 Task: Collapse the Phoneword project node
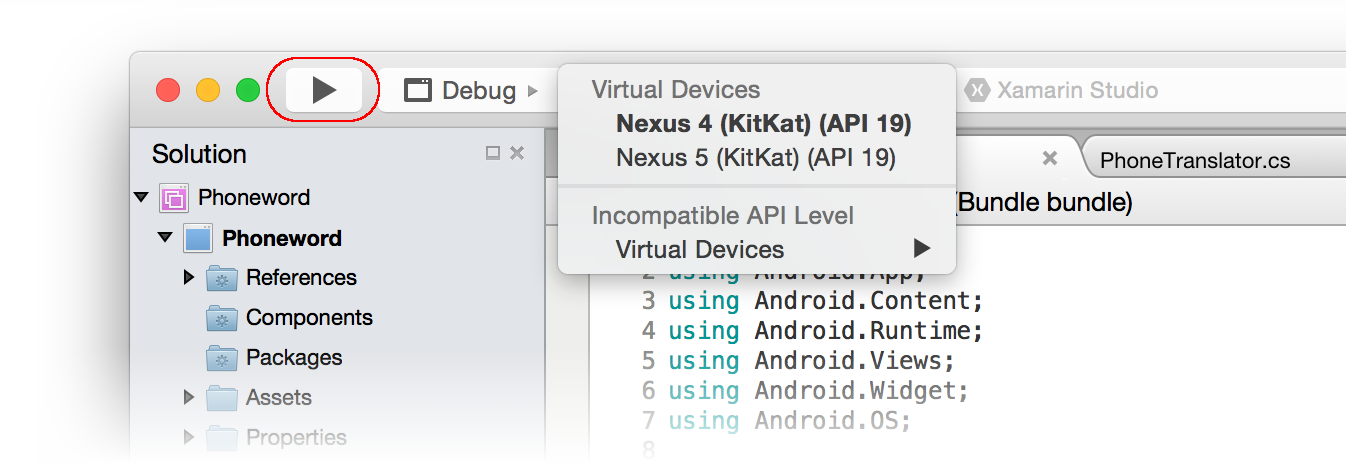[x=165, y=238]
